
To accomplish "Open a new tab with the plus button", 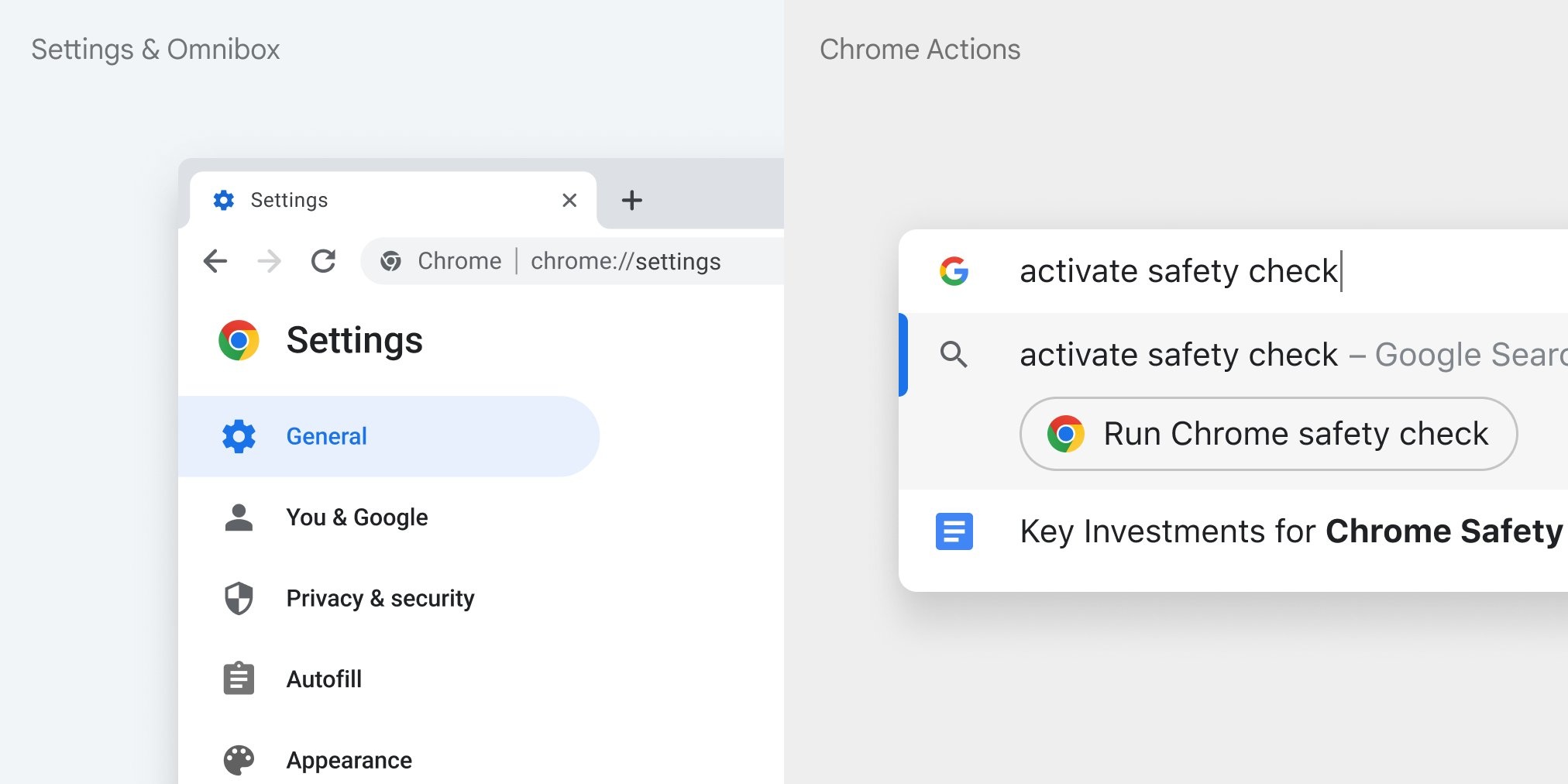I will point(632,200).
